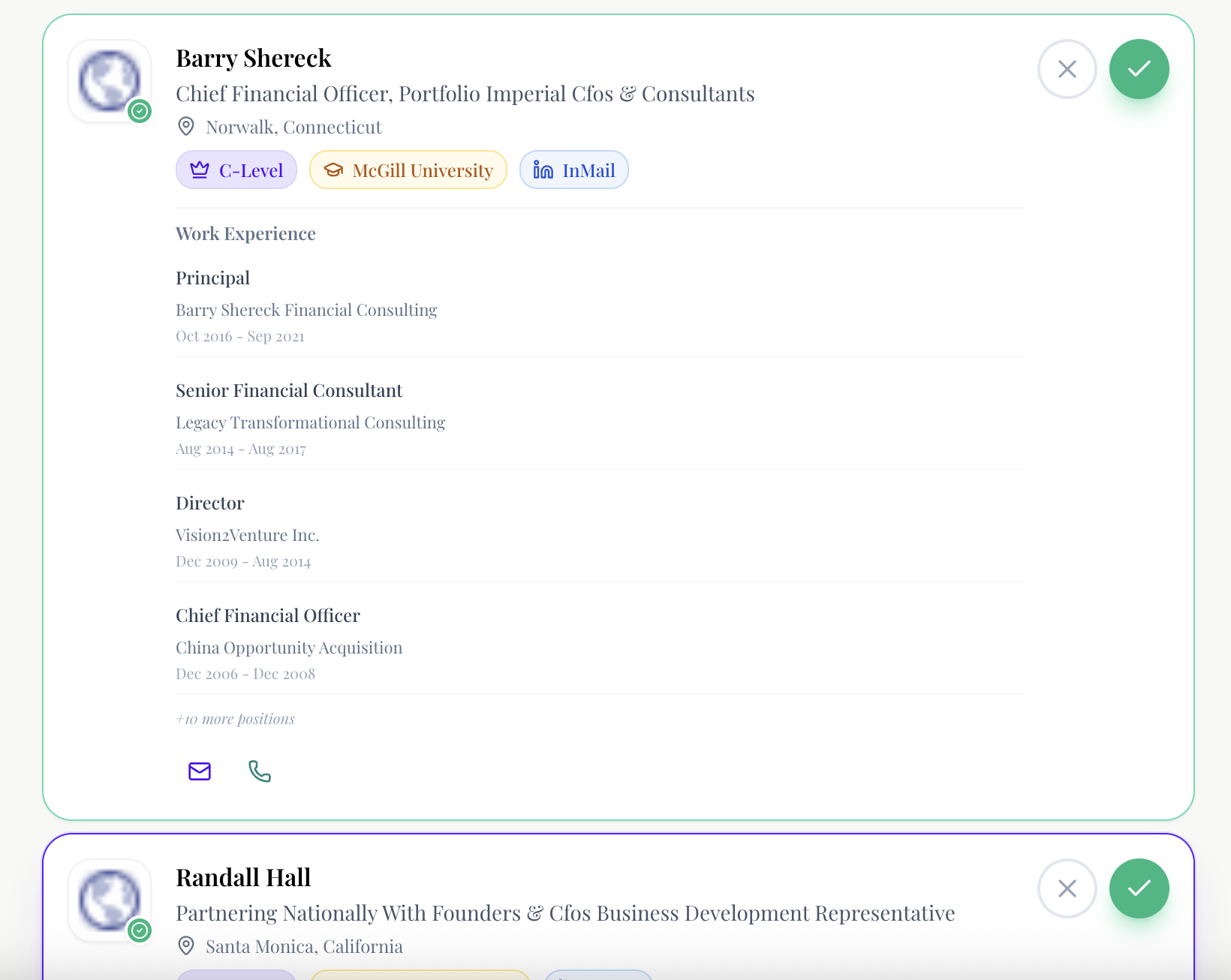Dismiss Barry Shereck using the X button
The width and height of the screenshot is (1231, 980).
click(x=1067, y=68)
